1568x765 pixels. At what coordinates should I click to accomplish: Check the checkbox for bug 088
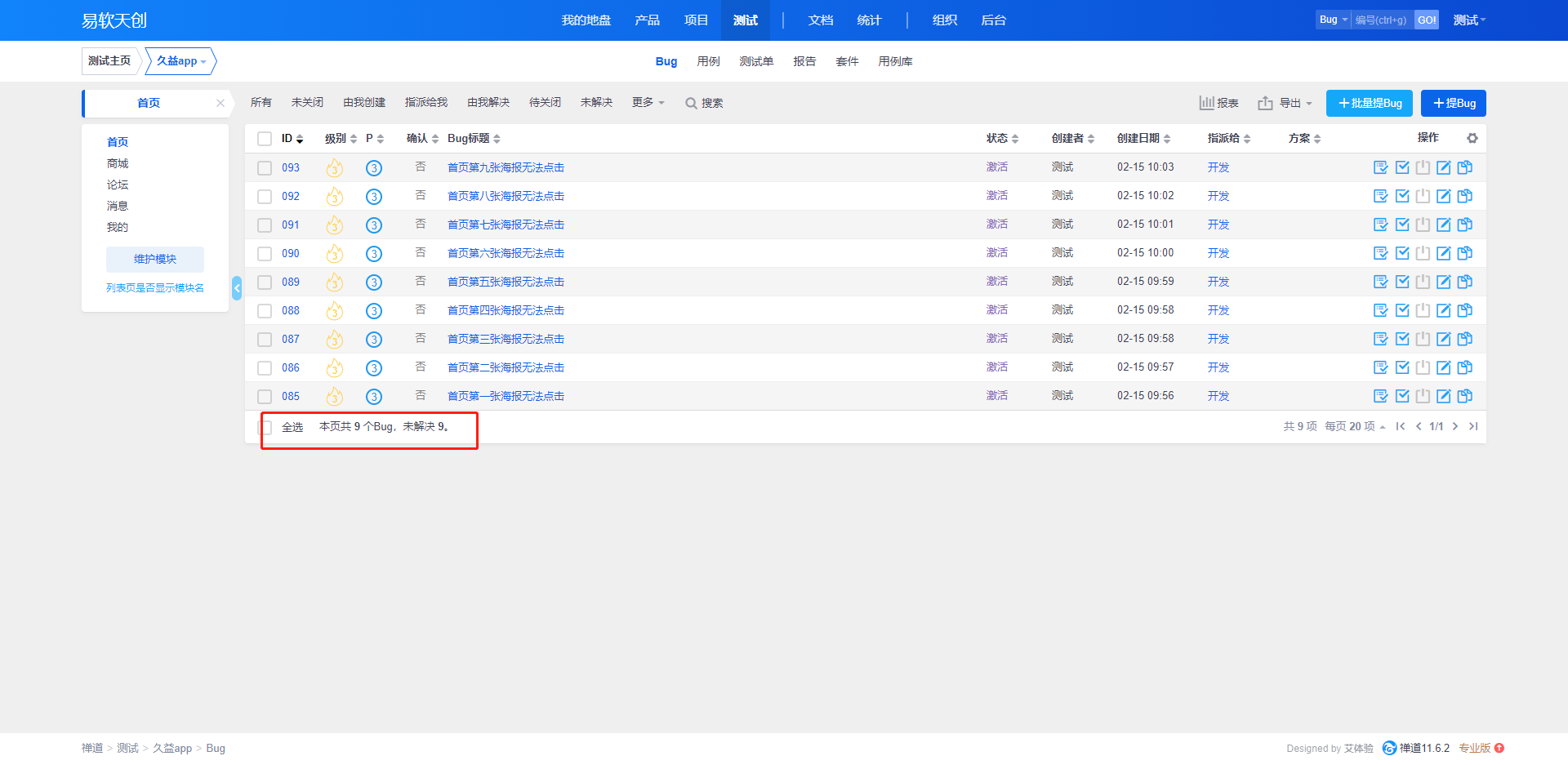tap(265, 311)
